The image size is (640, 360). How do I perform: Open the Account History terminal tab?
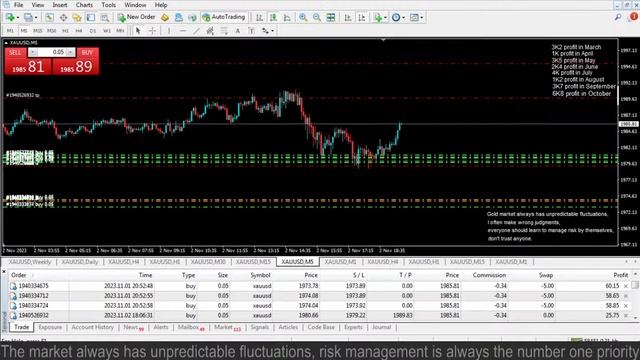point(92,327)
